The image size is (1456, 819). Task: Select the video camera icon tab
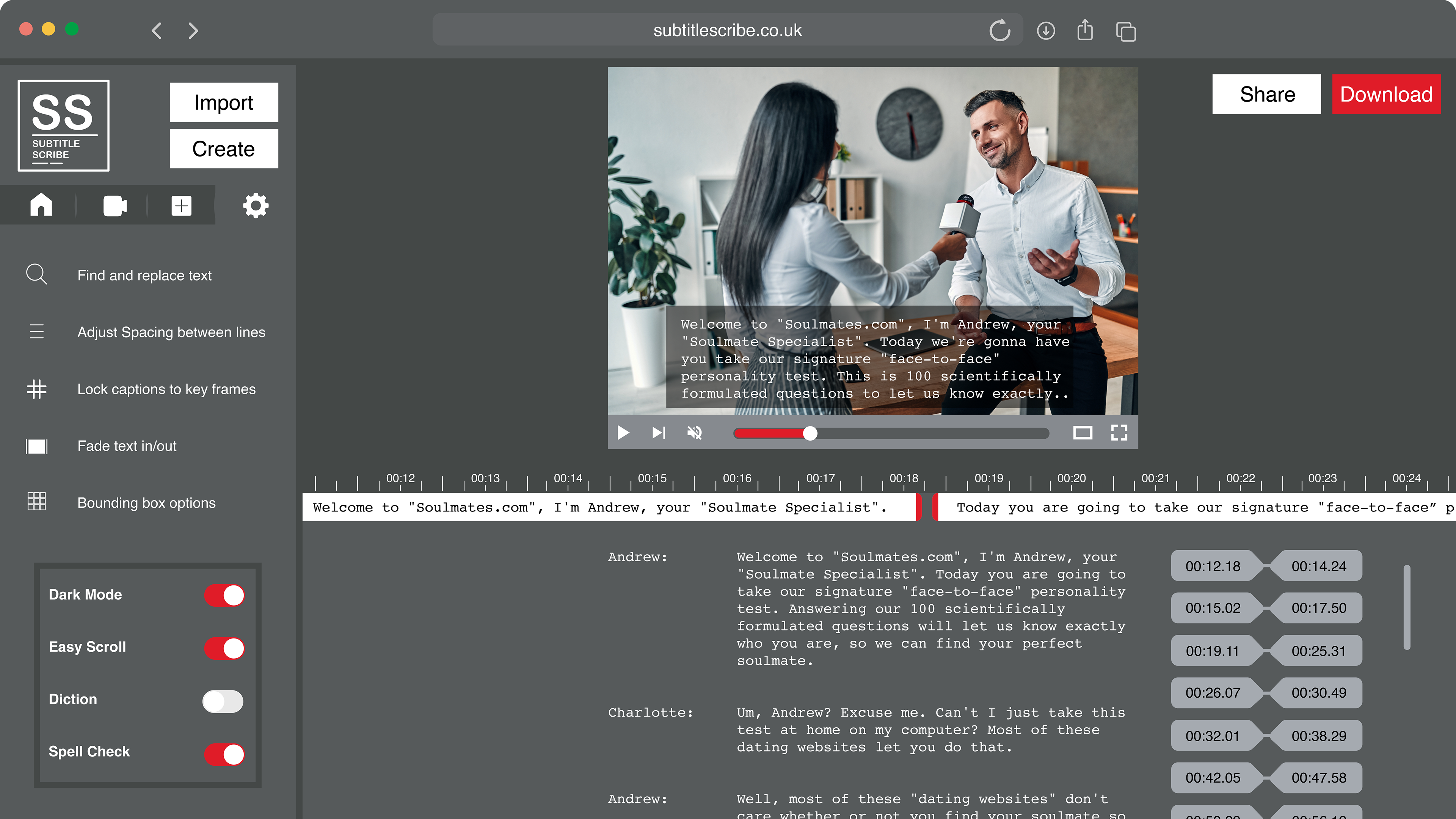[115, 206]
